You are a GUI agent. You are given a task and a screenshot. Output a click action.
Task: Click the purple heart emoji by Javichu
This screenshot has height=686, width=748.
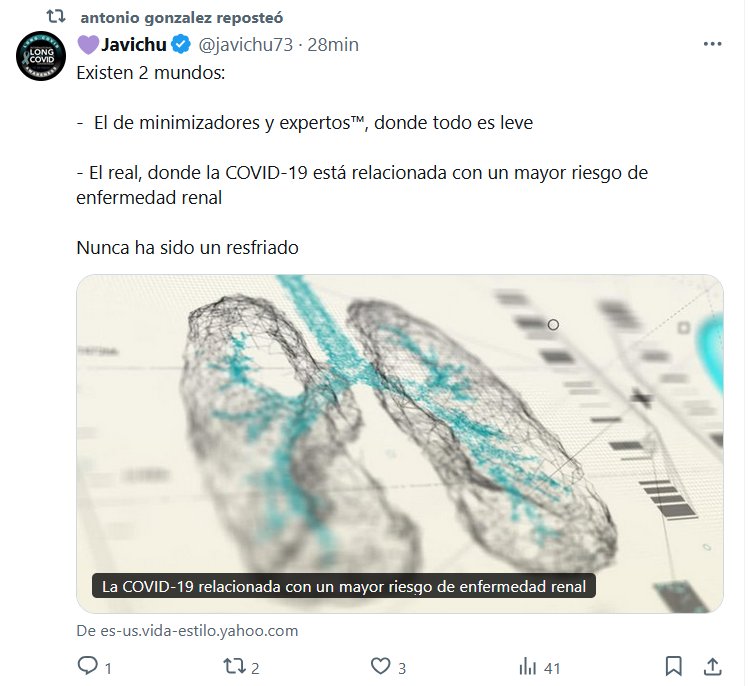tap(88, 45)
